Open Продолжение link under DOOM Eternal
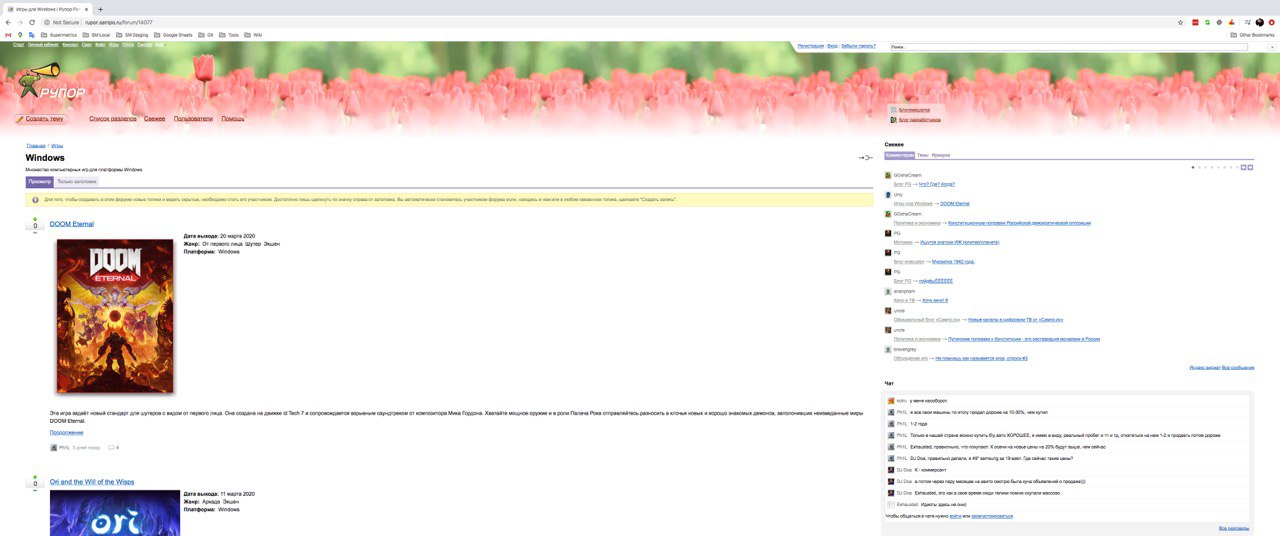This screenshot has height=536, width=1280. (x=67, y=432)
